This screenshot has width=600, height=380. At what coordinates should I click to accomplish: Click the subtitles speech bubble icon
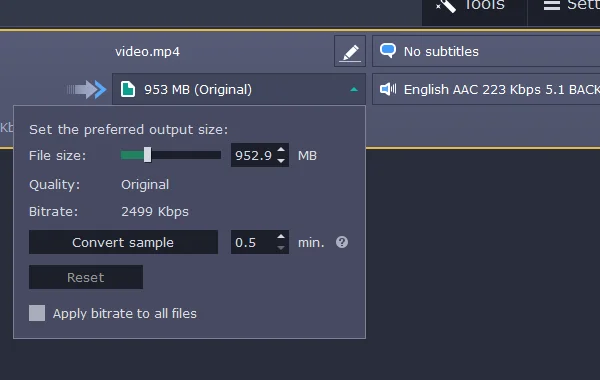(x=388, y=51)
